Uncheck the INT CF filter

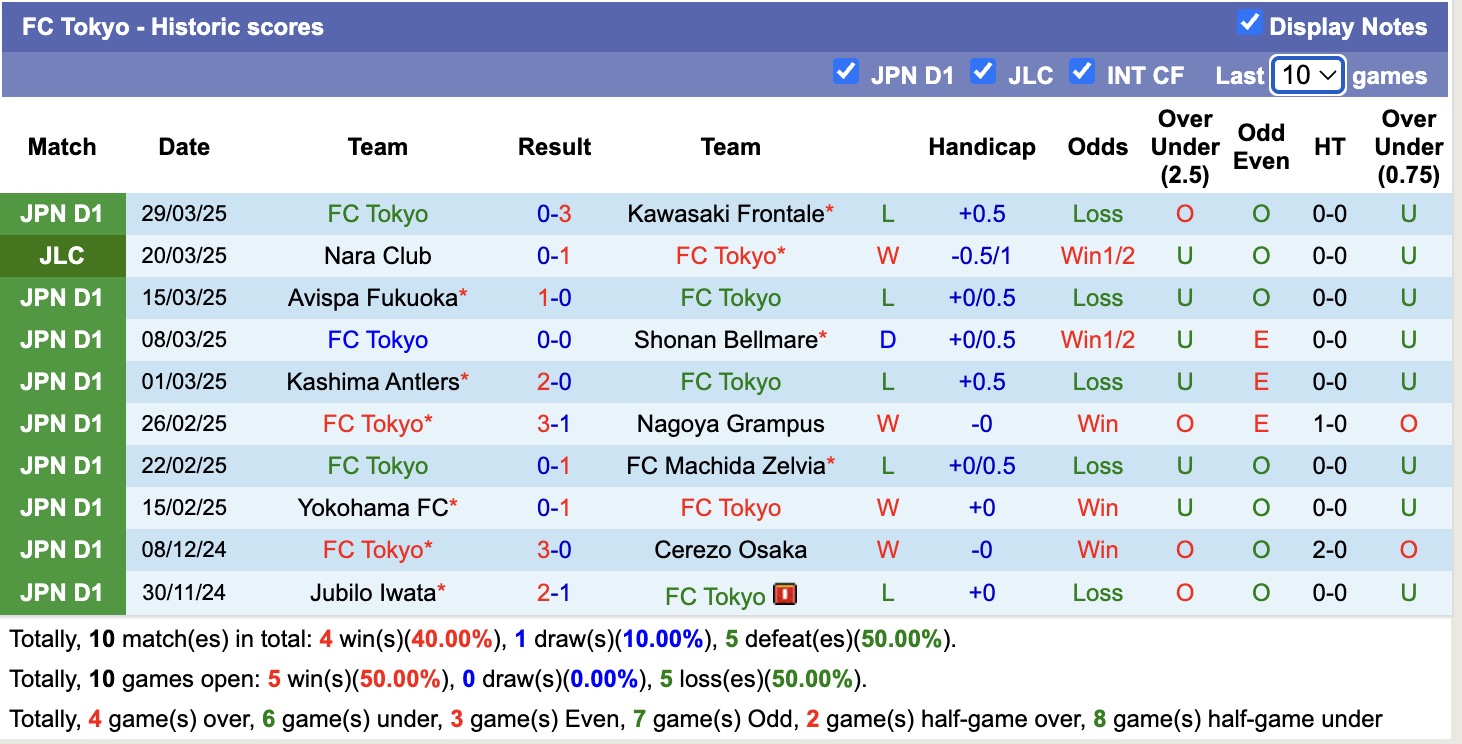[1083, 71]
